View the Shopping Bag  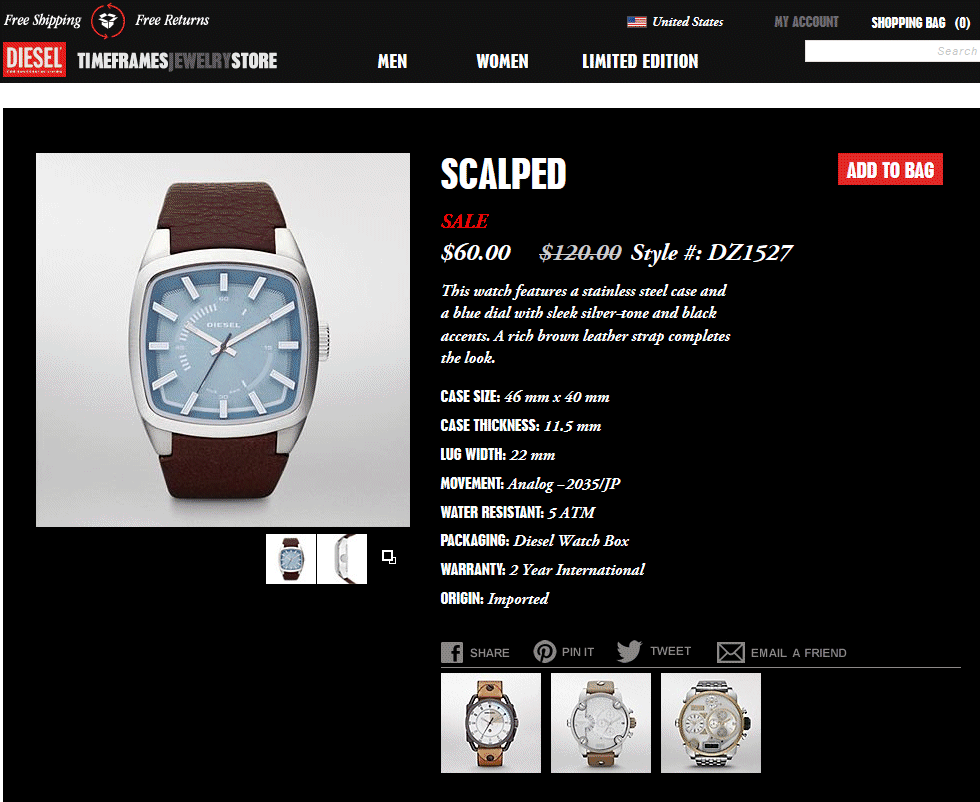(x=921, y=23)
